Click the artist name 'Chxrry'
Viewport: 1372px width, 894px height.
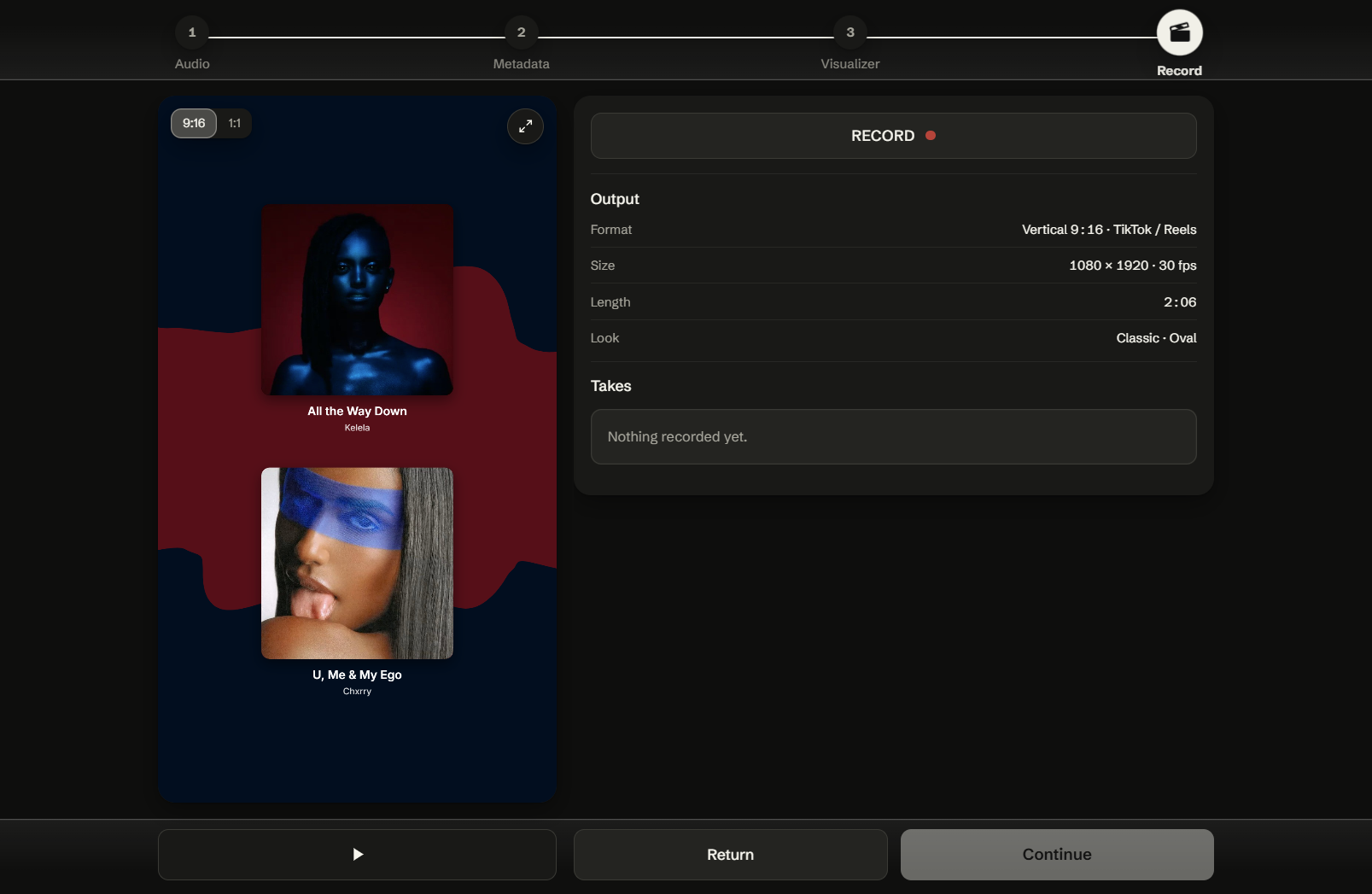pyautogui.click(x=357, y=692)
